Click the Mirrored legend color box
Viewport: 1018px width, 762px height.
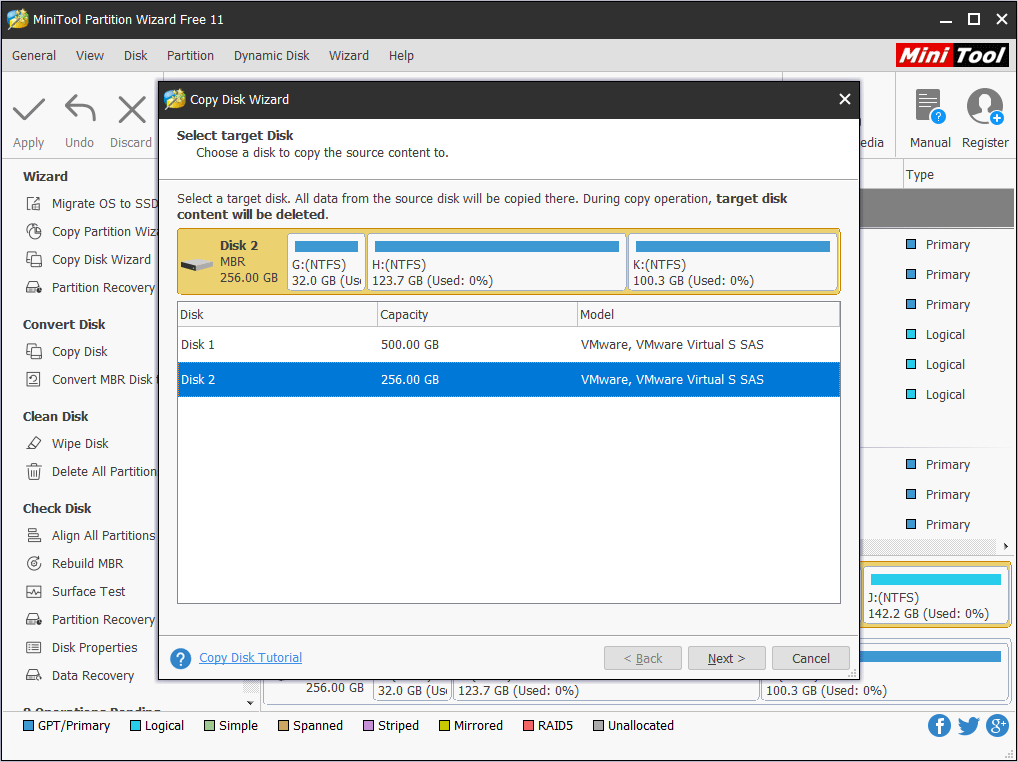pyautogui.click(x=445, y=726)
